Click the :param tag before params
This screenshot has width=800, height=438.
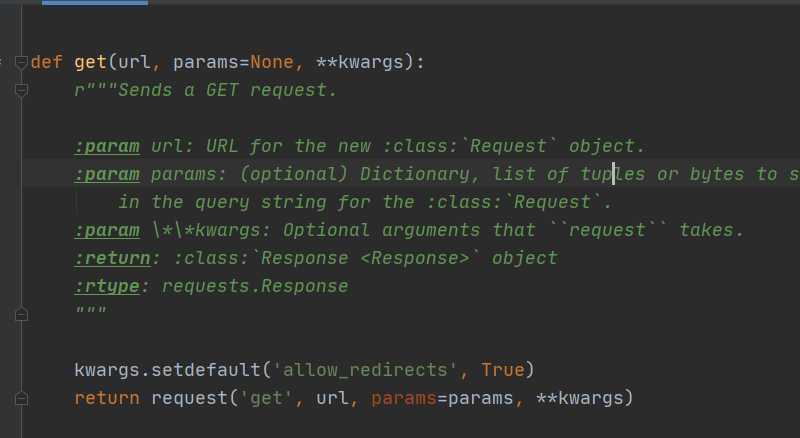tap(107, 175)
